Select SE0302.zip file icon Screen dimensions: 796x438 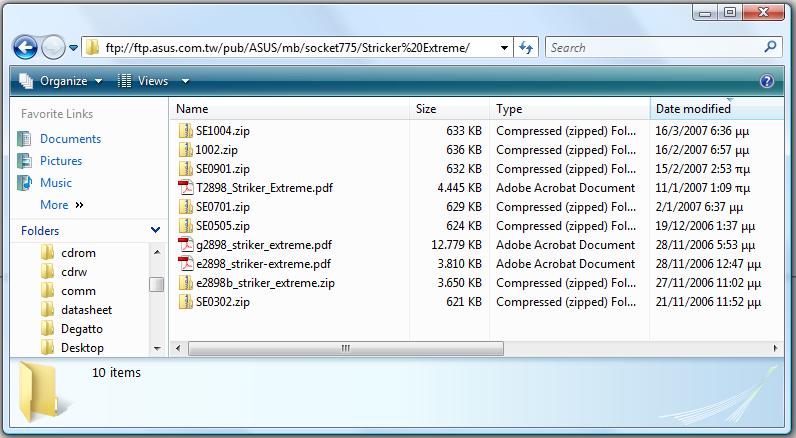click(x=185, y=302)
